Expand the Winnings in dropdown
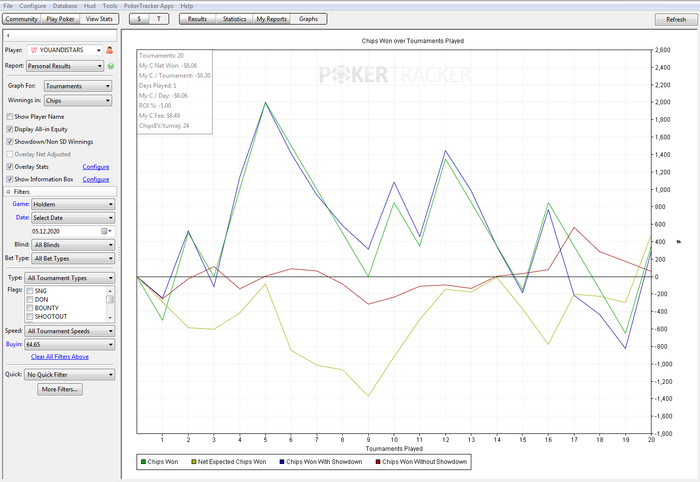 point(77,100)
